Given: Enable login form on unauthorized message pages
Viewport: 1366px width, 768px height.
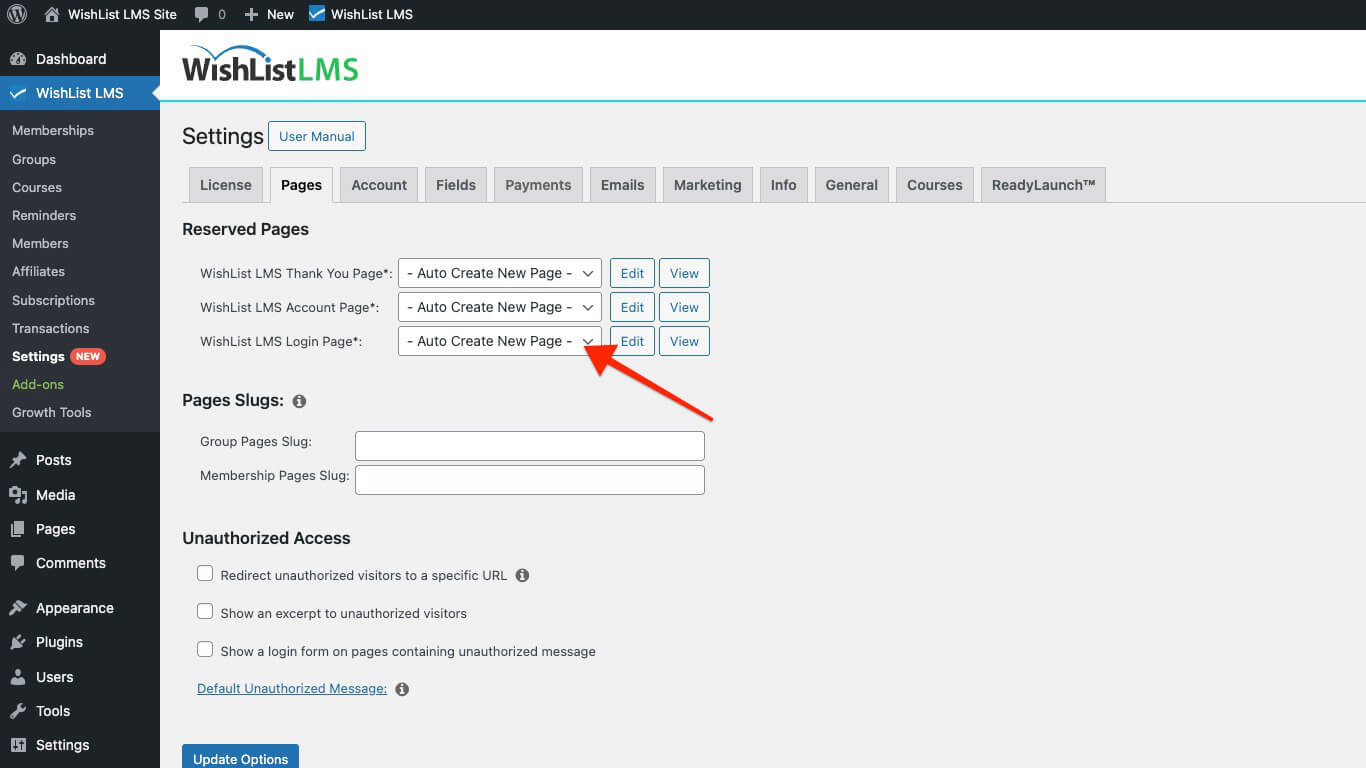Looking at the screenshot, I should (x=205, y=648).
